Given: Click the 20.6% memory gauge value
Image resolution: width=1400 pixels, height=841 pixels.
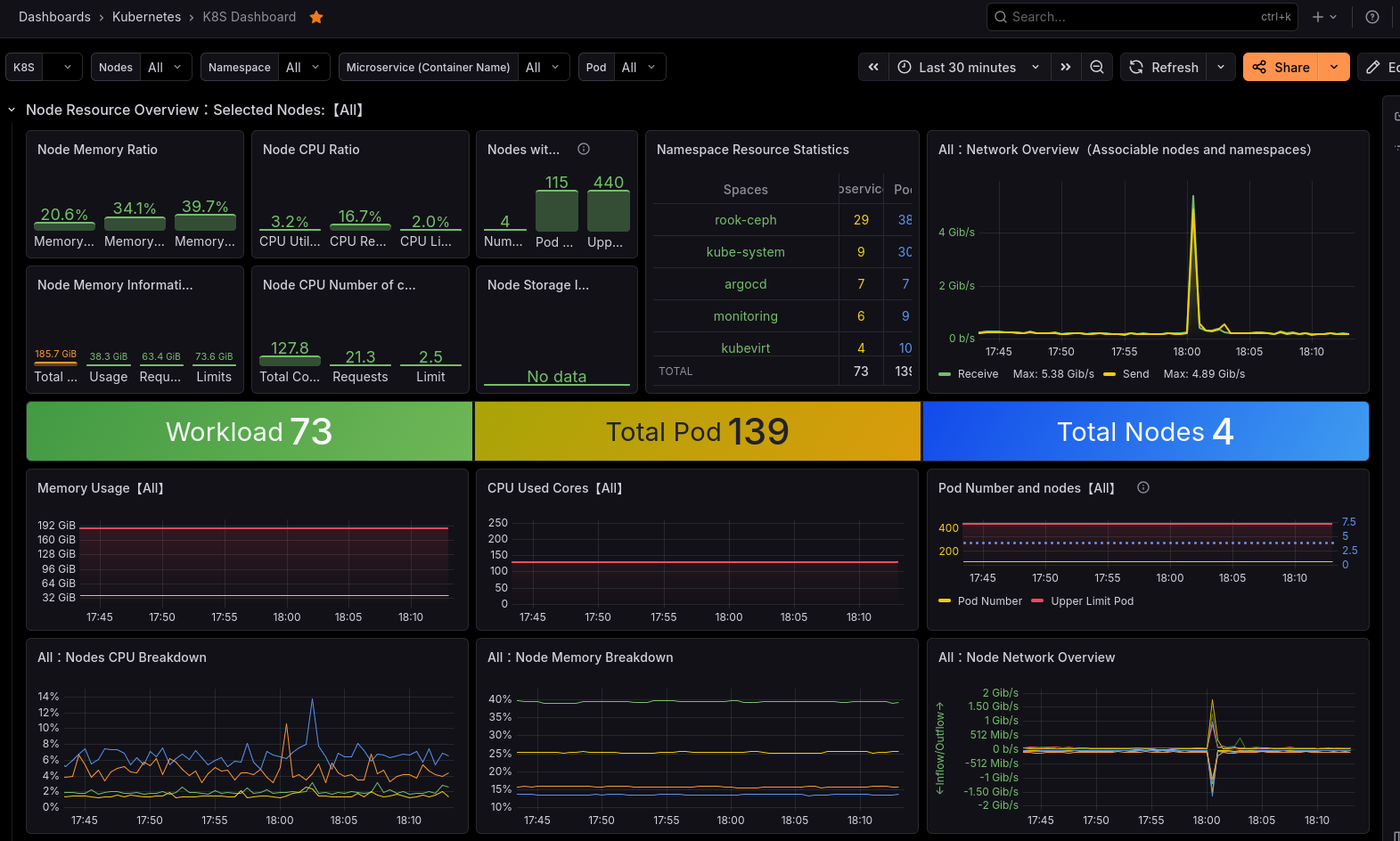Looking at the screenshot, I should click(x=64, y=214).
